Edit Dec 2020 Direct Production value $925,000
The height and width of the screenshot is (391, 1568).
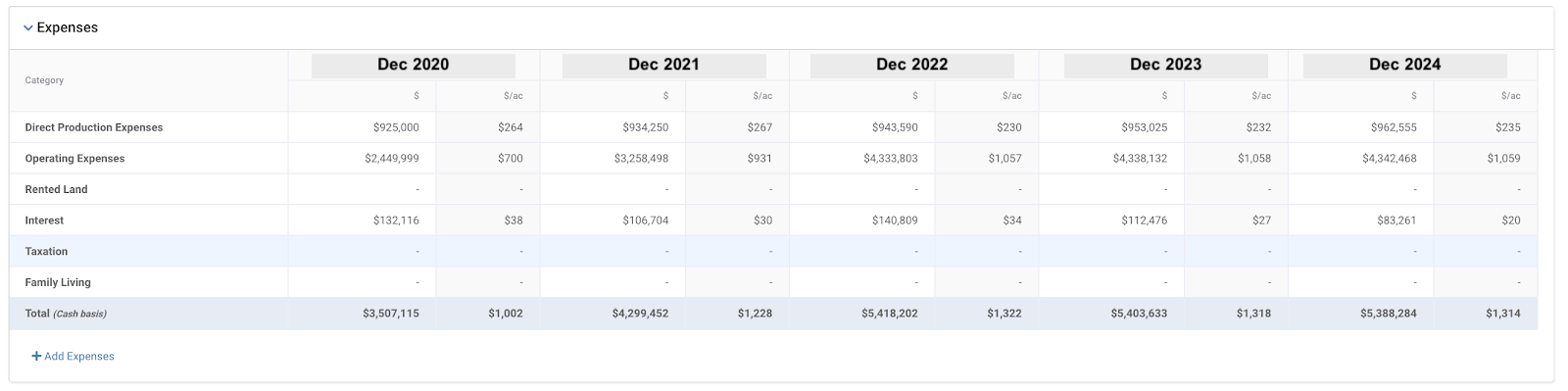(x=396, y=127)
